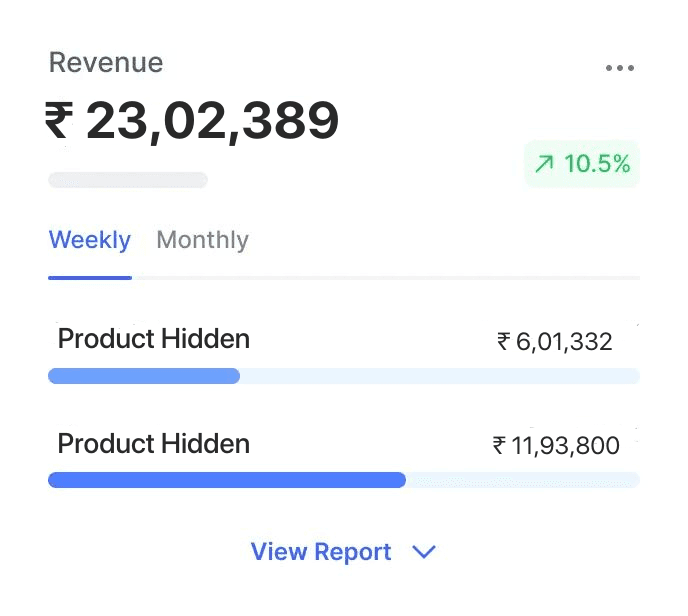Click the Revenue heading

click(106, 63)
